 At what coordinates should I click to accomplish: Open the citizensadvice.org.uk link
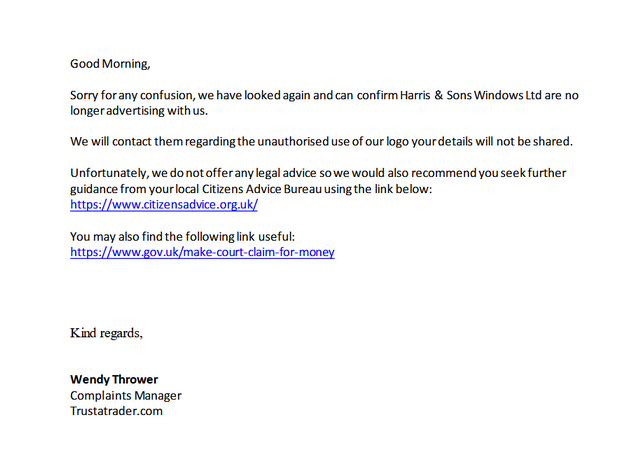164,204
